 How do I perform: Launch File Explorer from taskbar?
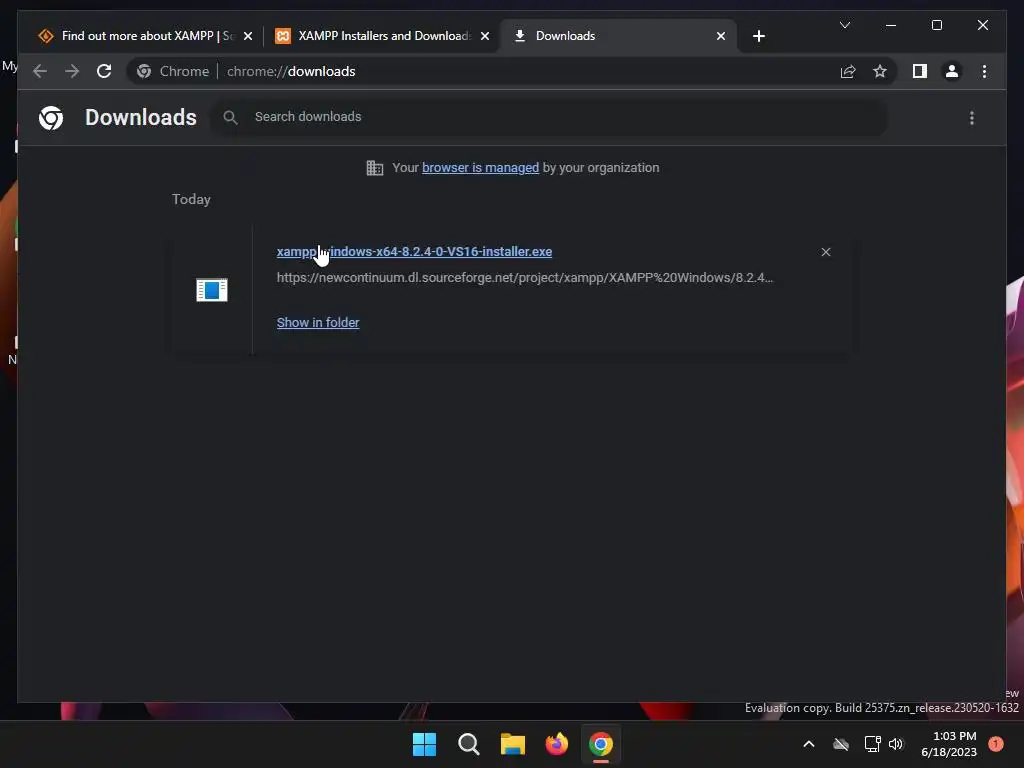513,744
